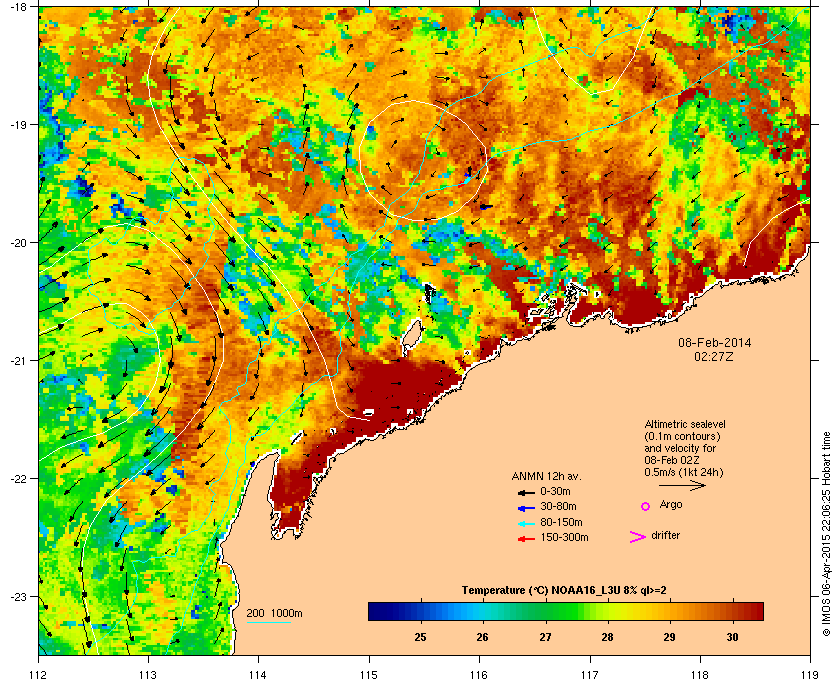The height and width of the screenshot is (680, 840).
Task: Click the '200 1000m' isobath label
Action: 274,614
